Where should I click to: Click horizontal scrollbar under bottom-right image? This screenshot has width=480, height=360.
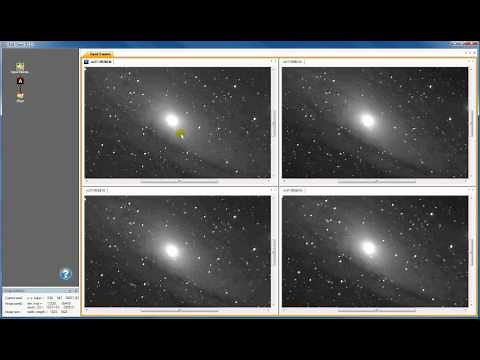coord(377,310)
